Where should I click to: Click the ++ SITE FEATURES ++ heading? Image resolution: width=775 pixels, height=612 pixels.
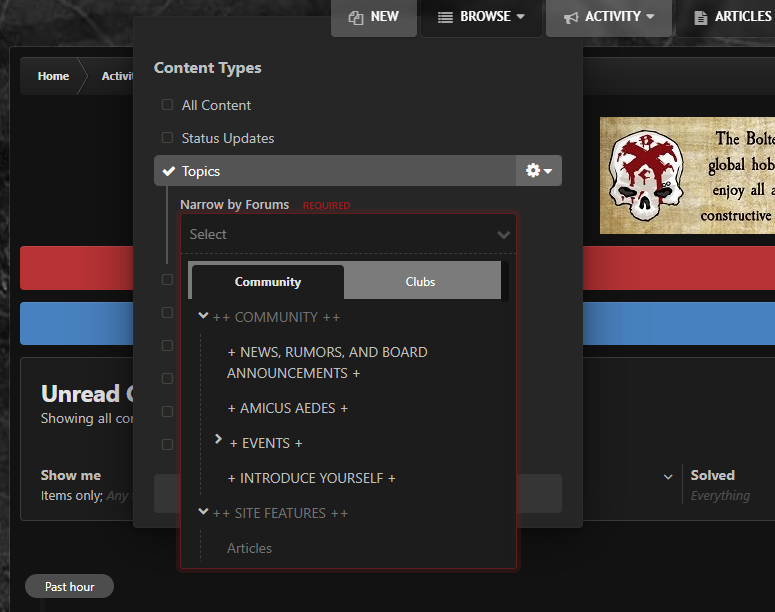[x=280, y=514]
